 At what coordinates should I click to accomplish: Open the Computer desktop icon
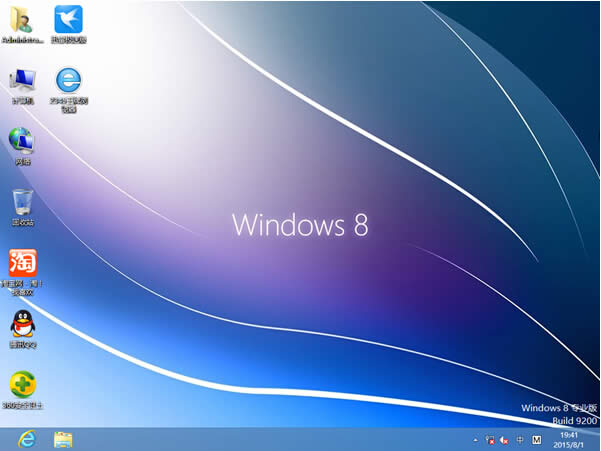click(x=21, y=82)
